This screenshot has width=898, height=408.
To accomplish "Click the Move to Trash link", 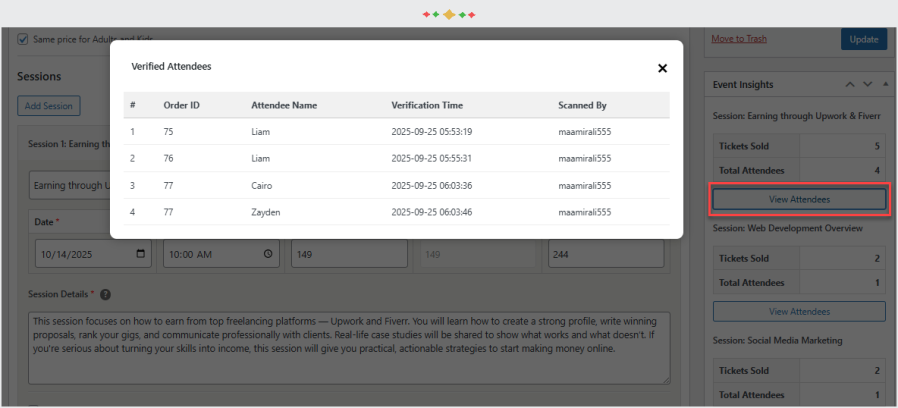I will pyautogui.click(x=739, y=39).
